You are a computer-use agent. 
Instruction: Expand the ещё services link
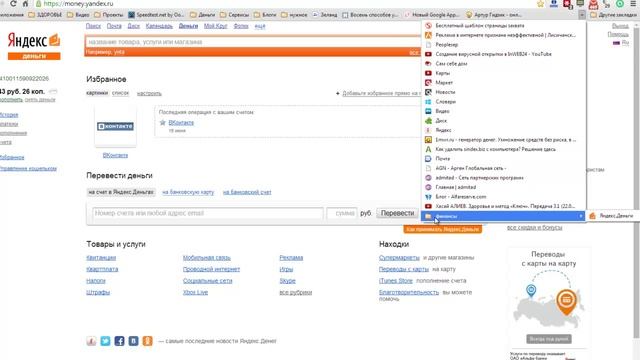(x=260, y=26)
